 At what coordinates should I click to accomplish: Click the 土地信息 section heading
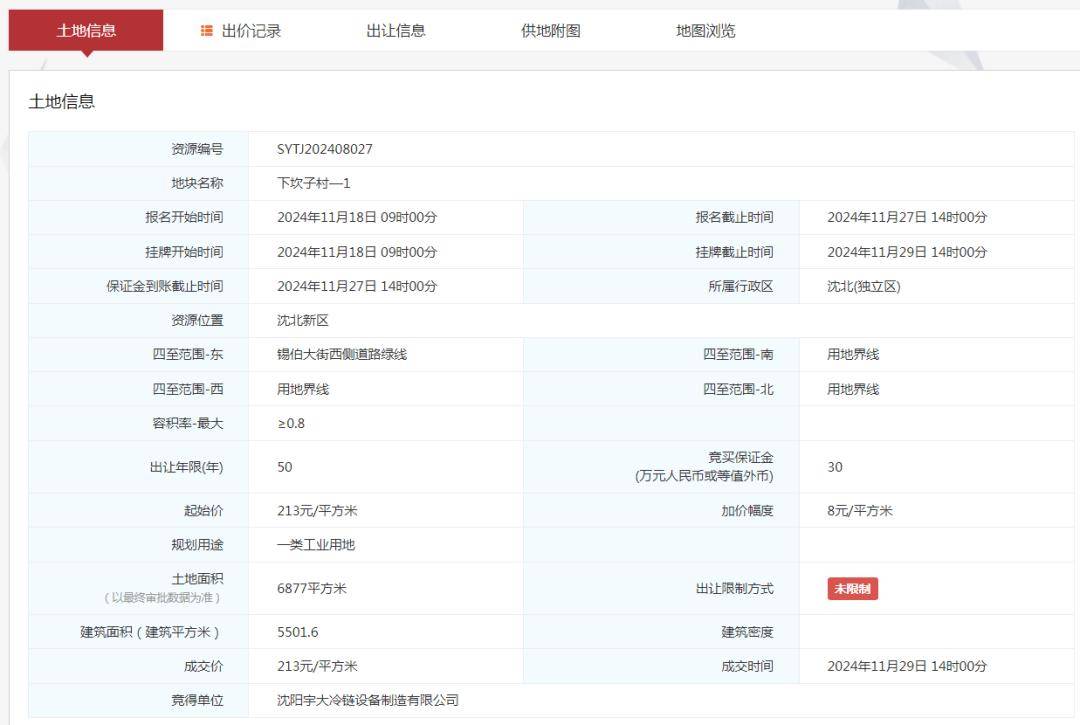coord(61,102)
